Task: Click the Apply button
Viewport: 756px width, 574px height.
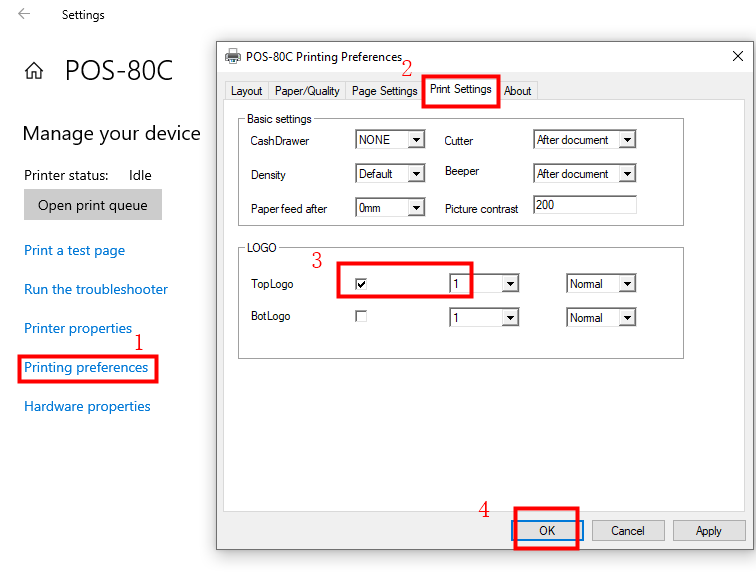Action: [x=709, y=531]
